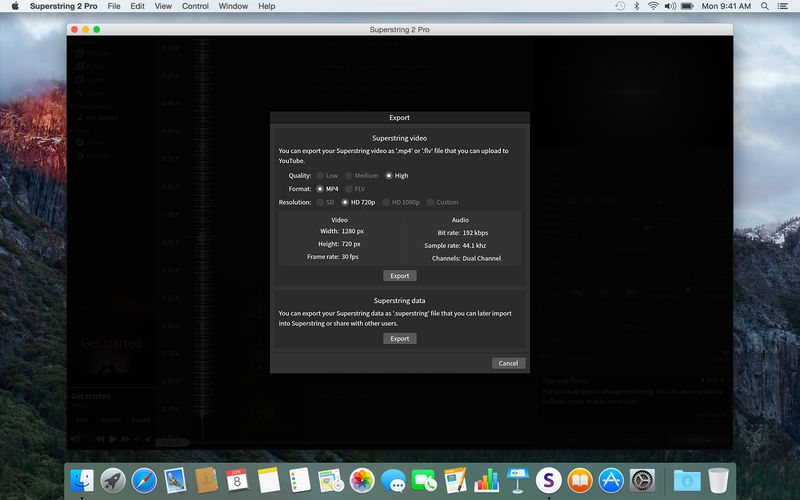Screen dimensions: 800x500
Task: Export the Superstring data file
Action: (399, 338)
